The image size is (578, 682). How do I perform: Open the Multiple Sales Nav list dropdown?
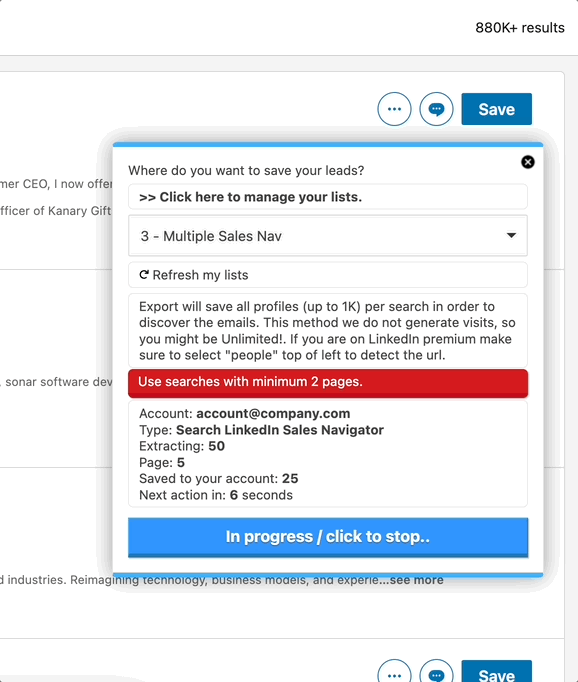328,236
